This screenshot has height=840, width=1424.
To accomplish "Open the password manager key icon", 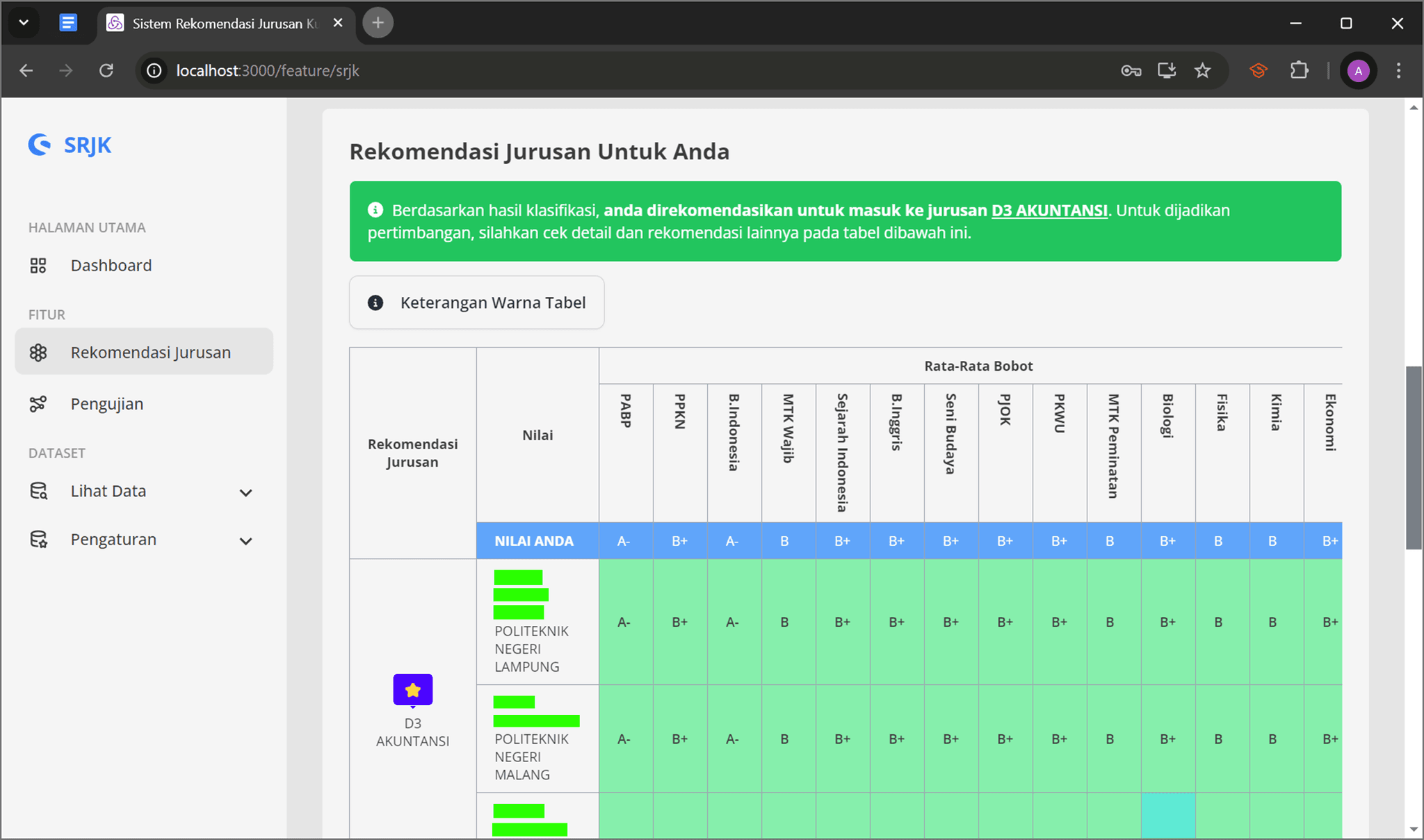I will 1131,70.
